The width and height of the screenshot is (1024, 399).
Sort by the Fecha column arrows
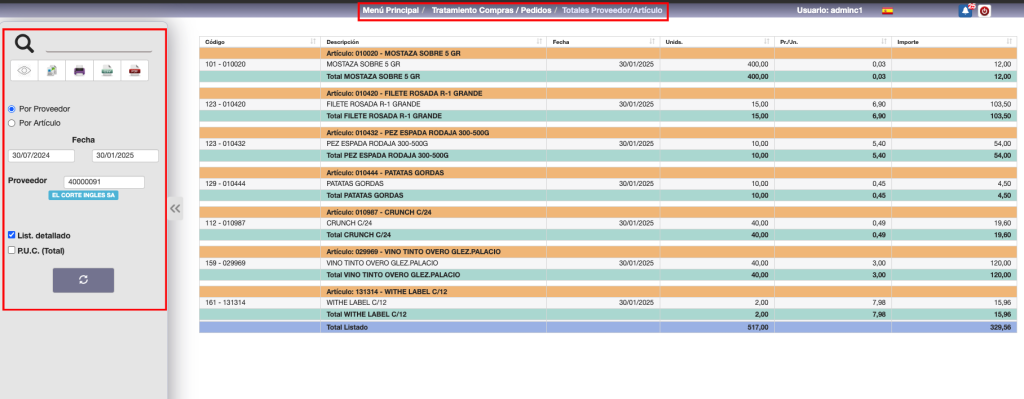(x=652, y=41)
